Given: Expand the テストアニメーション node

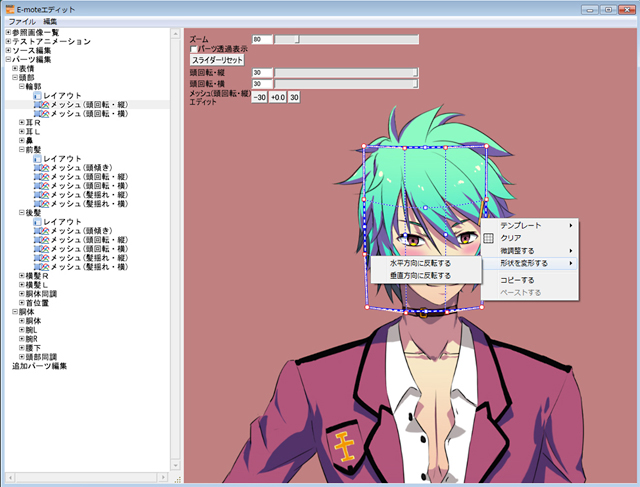Looking at the screenshot, I should (8, 41).
